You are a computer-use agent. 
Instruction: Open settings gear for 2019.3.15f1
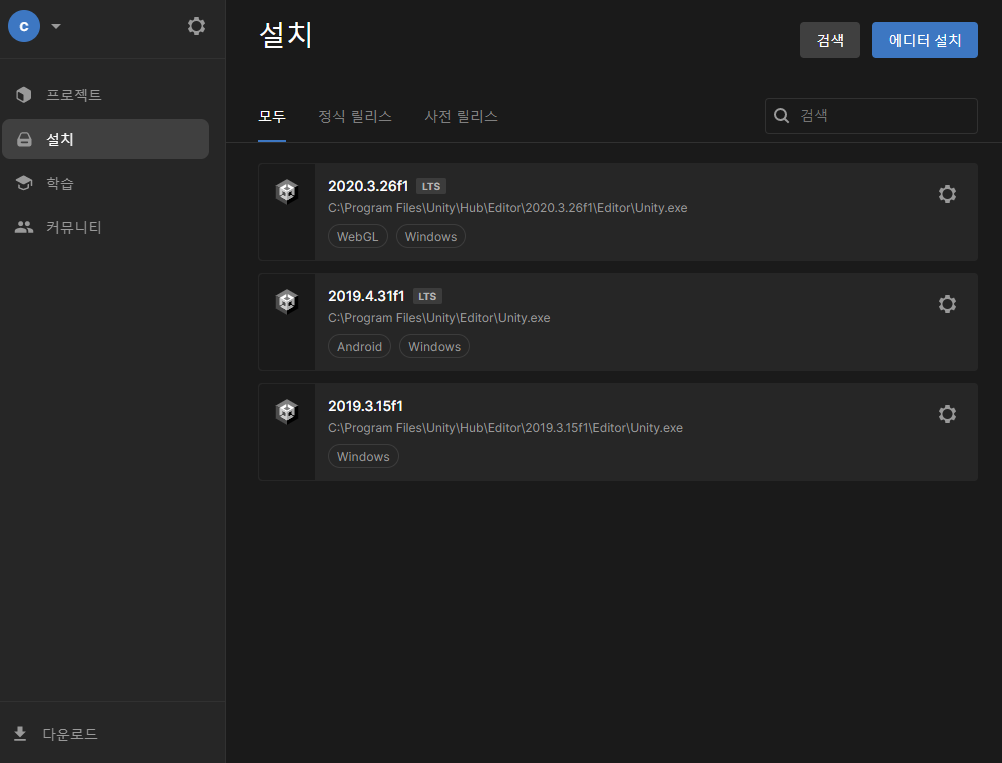click(947, 414)
